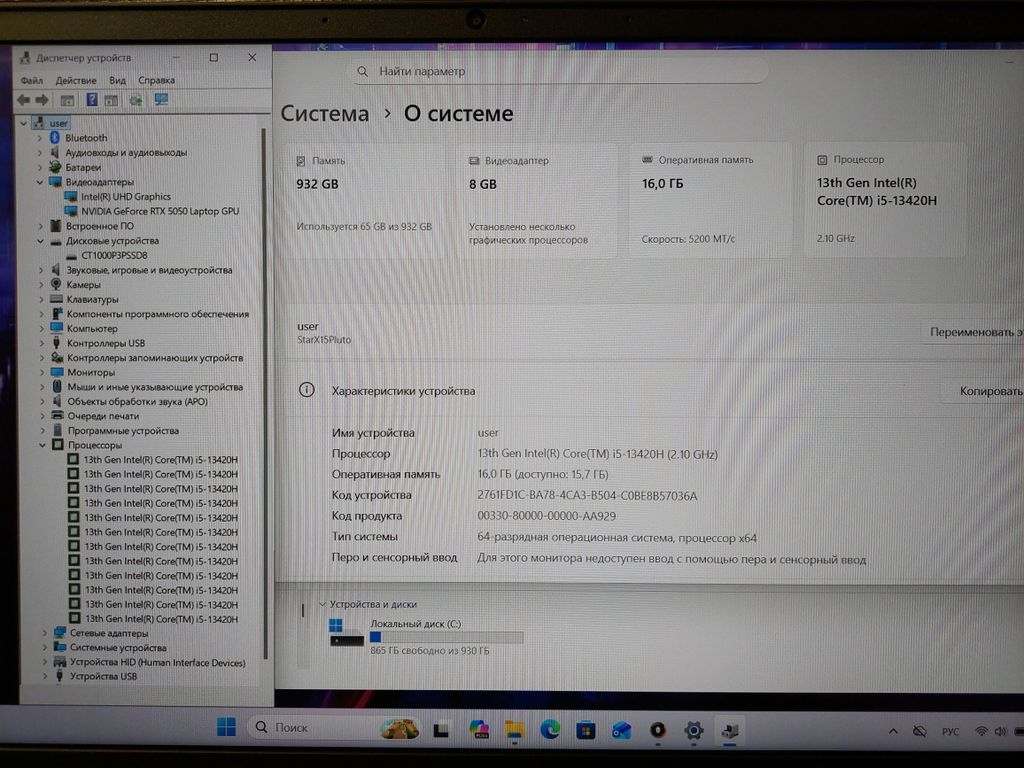
Task: Click the Help question-mark toolbar icon
Action: pyautogui.click(x=91, y=100)
